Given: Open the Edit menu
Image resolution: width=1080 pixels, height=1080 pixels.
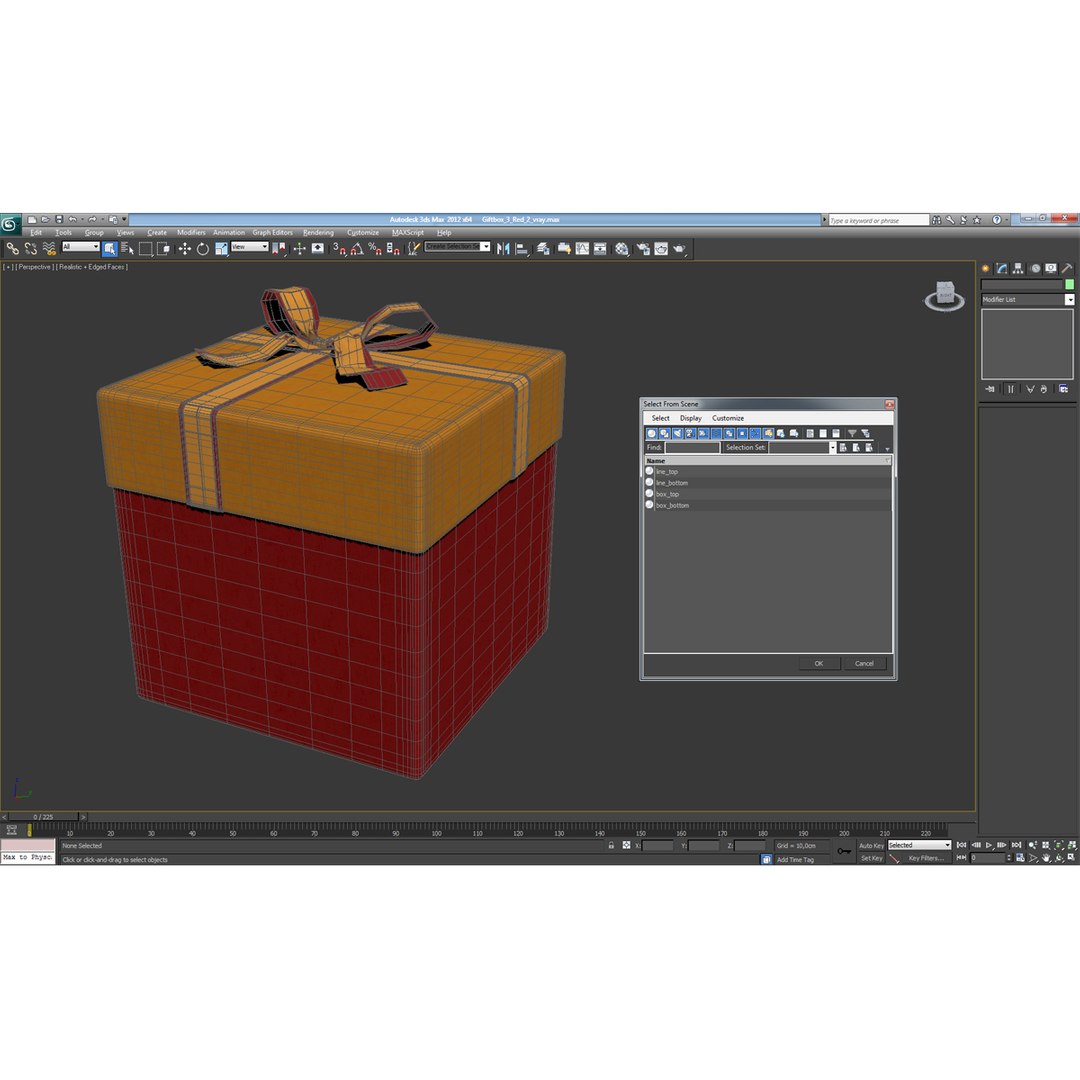Looking at the screenshot, I should click(x=36, y=233).
